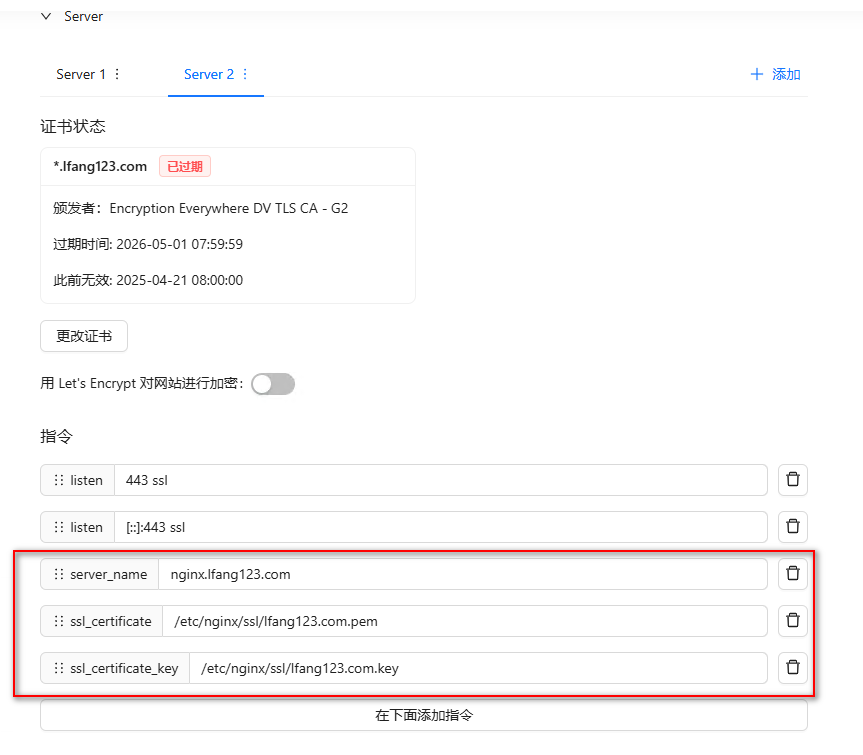Delete the [::]:443 ssl listen directive
The image size is (863, 755).
(792, 527)
